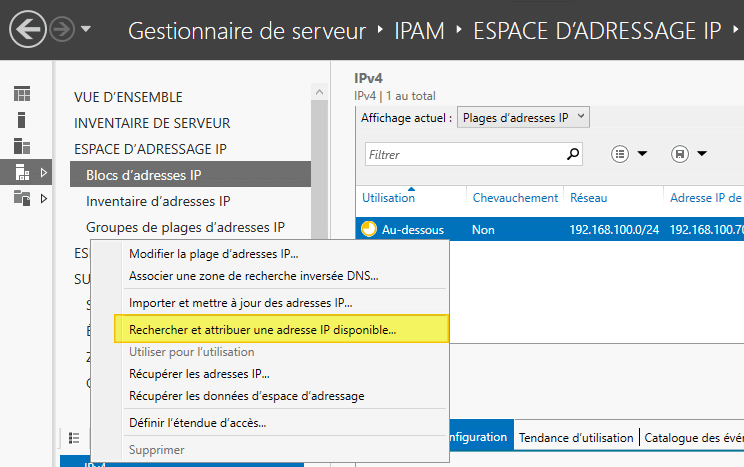The height and width of the screenshot is (467, 744).
Task: Open the list criteria dropdown arrow
Action: tap(642, 153)
